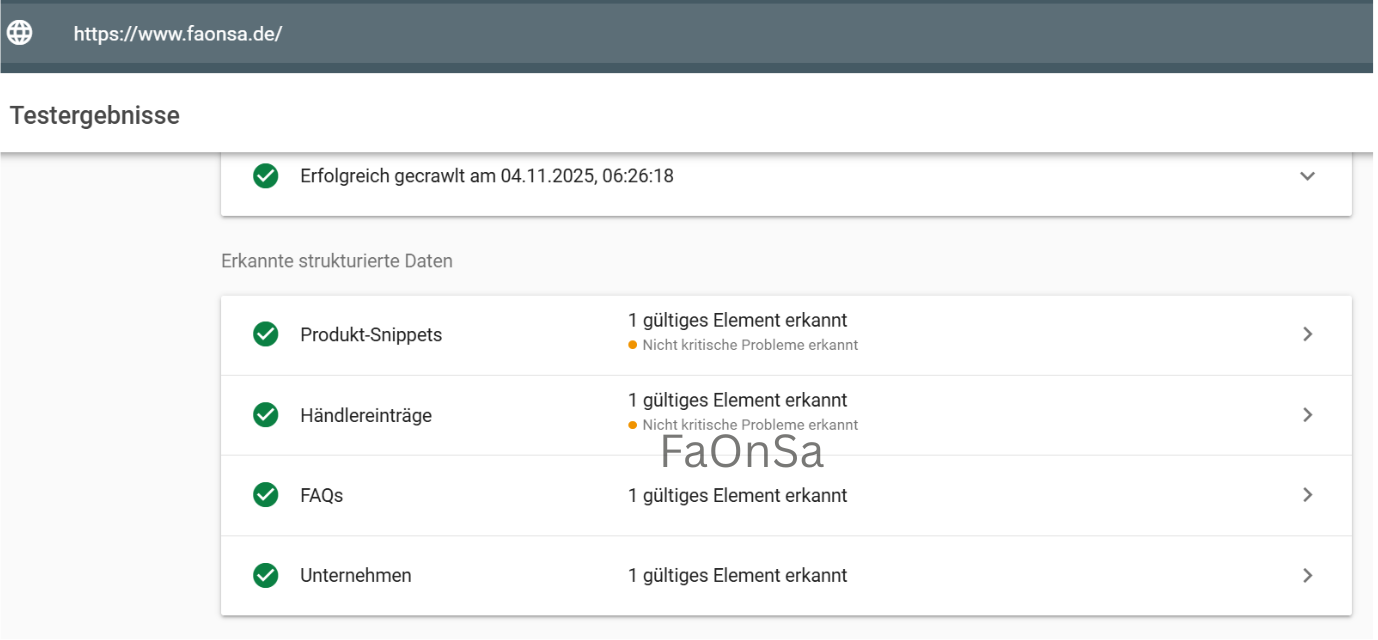The image size is (1378, 640).
Task: Click the green checkmark beside Unternehmen
Action: 265,575
